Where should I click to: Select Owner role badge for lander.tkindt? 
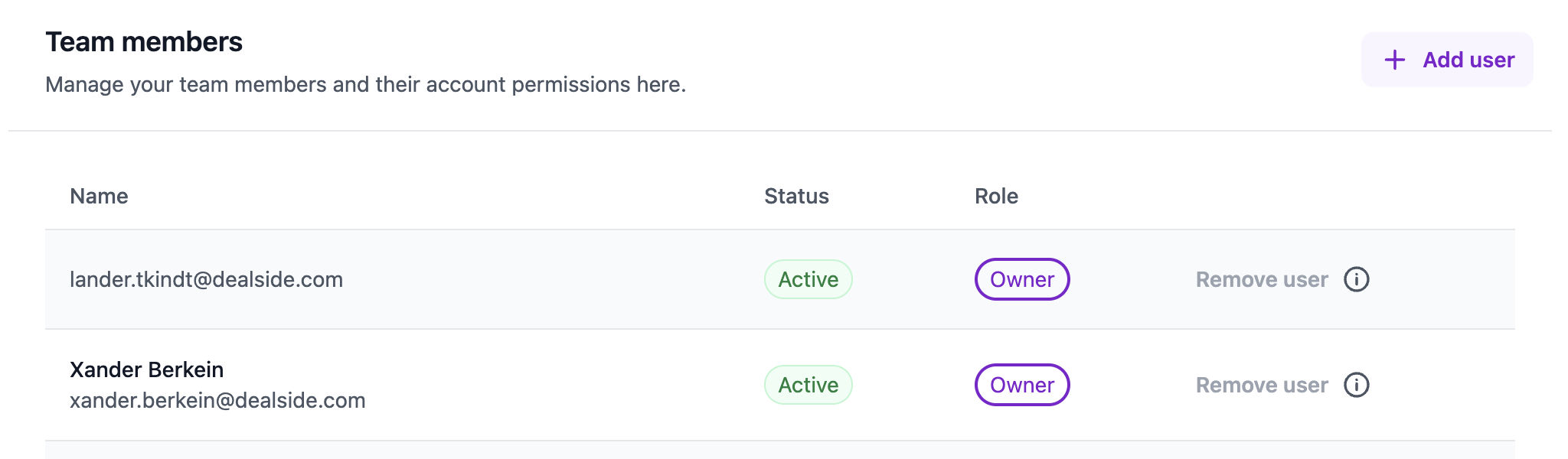[1021, 279]
